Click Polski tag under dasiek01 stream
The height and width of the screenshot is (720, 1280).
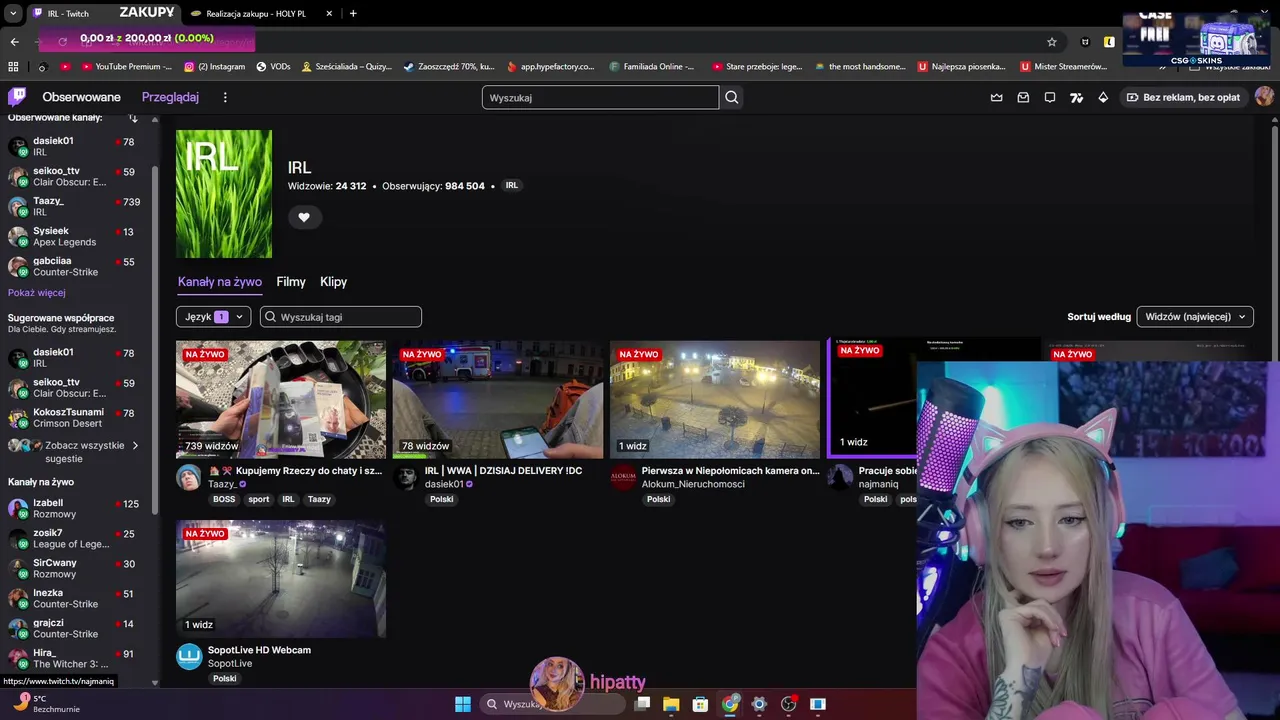click(x=442, y=499)
